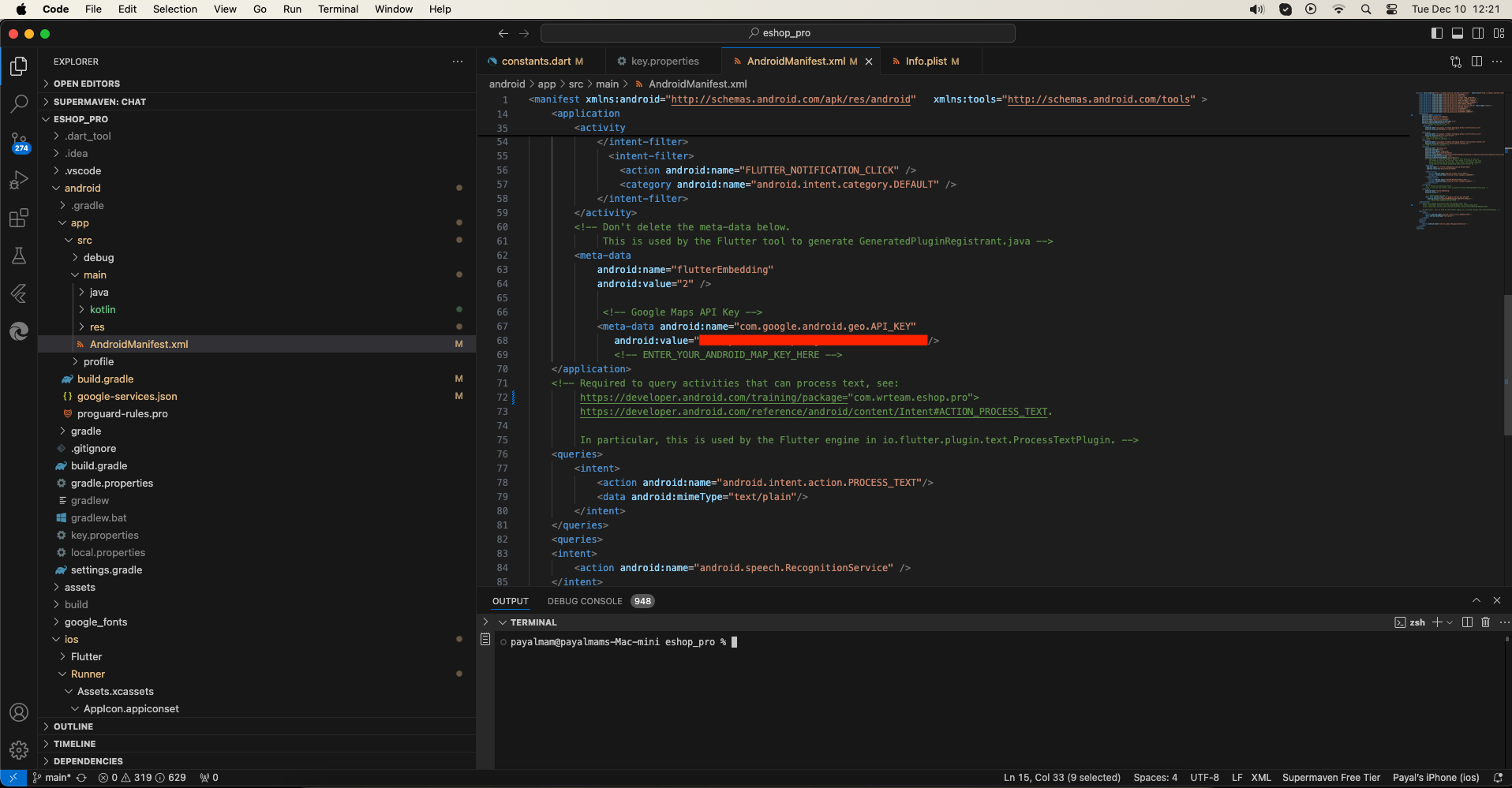Open macOS Control Center icon

[1392, 9]
